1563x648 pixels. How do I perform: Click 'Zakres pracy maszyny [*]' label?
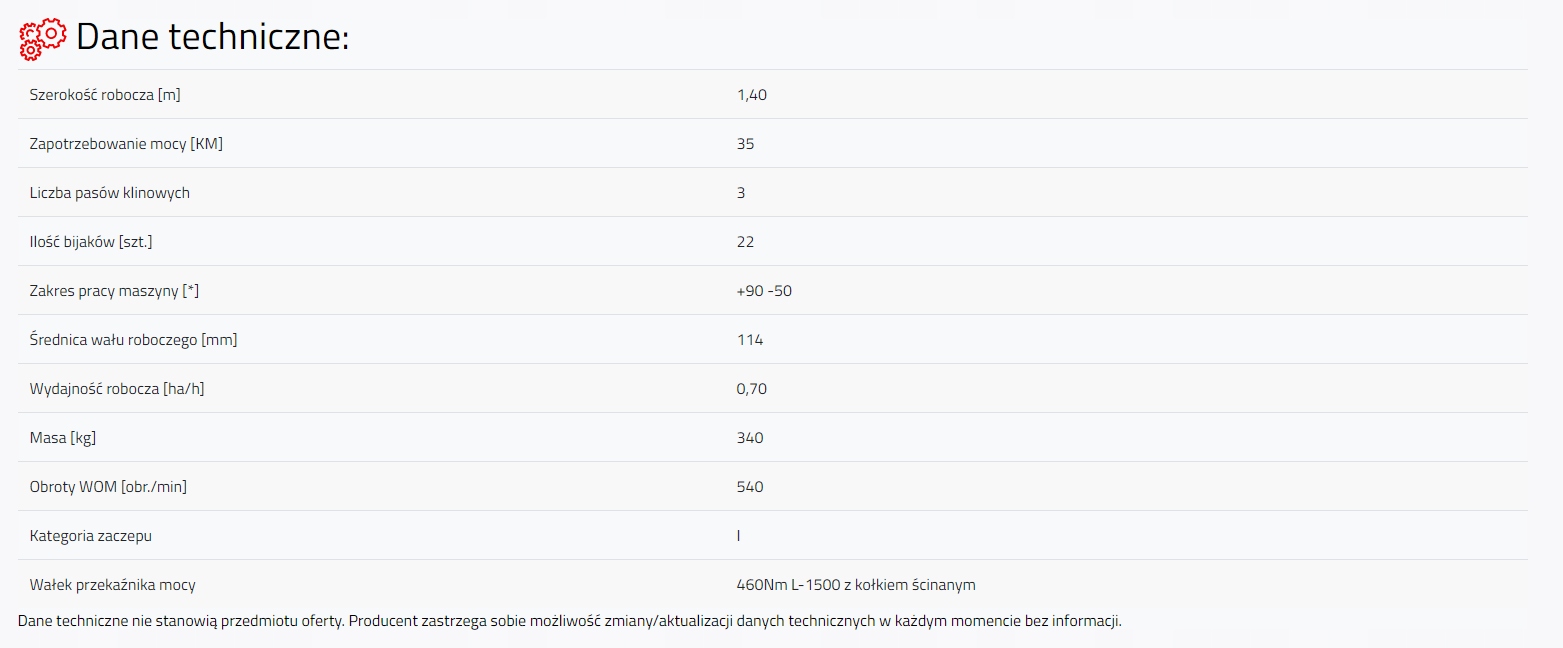tap(115, 291)
